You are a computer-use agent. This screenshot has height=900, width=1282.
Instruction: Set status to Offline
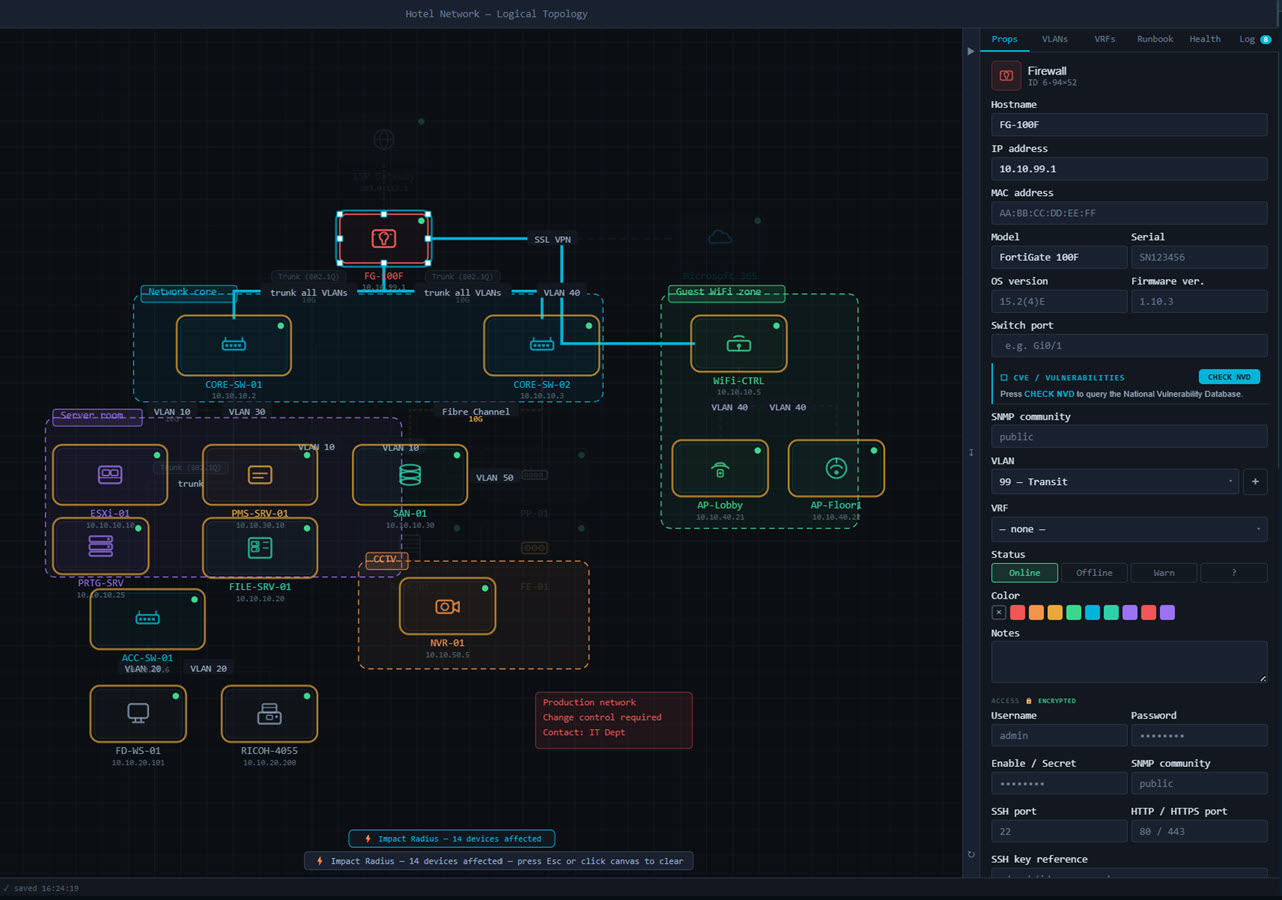click(1094, 573)
